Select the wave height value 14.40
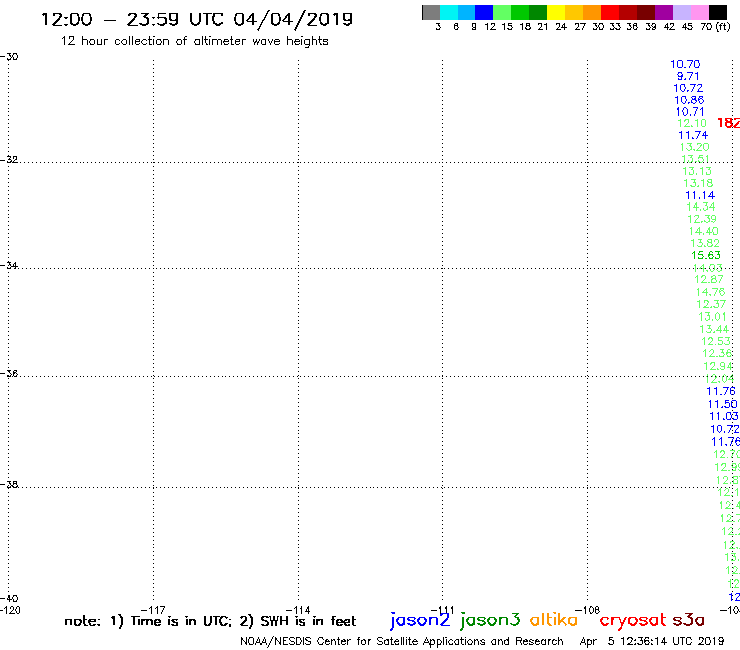Screen dimensions: 740x650 point(703,231)
